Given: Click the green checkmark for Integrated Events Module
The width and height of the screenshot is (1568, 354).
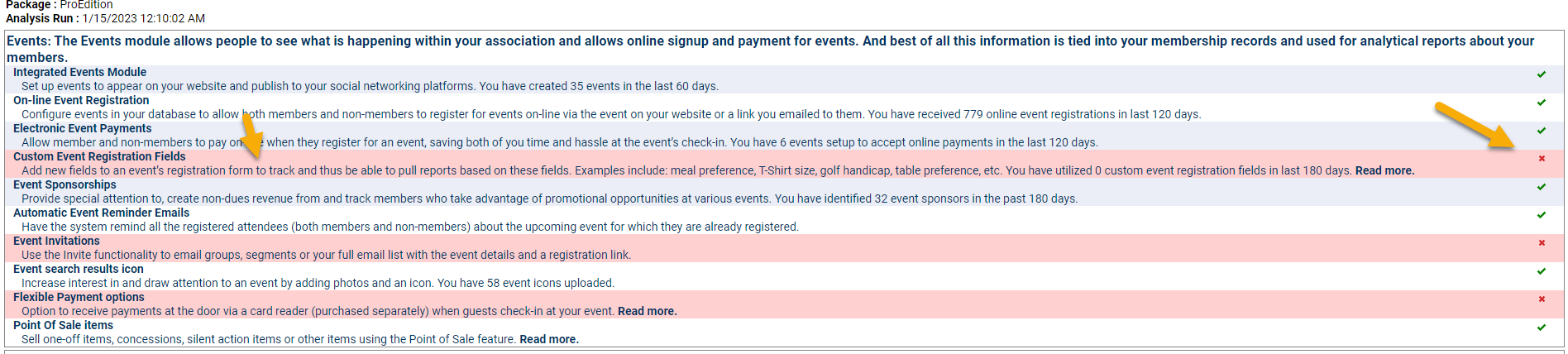Looking at the screenshot, I should (x=1541, y=74).
